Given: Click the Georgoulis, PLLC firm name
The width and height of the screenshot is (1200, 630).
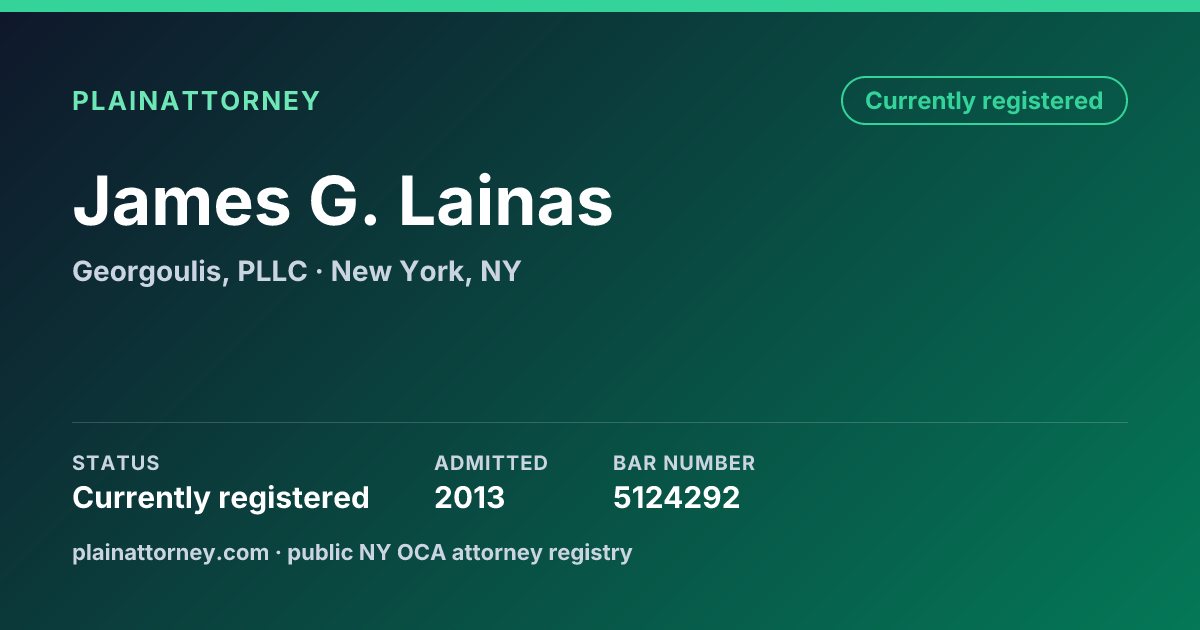Looking at the screenshot, I should [x=190, y=272].
